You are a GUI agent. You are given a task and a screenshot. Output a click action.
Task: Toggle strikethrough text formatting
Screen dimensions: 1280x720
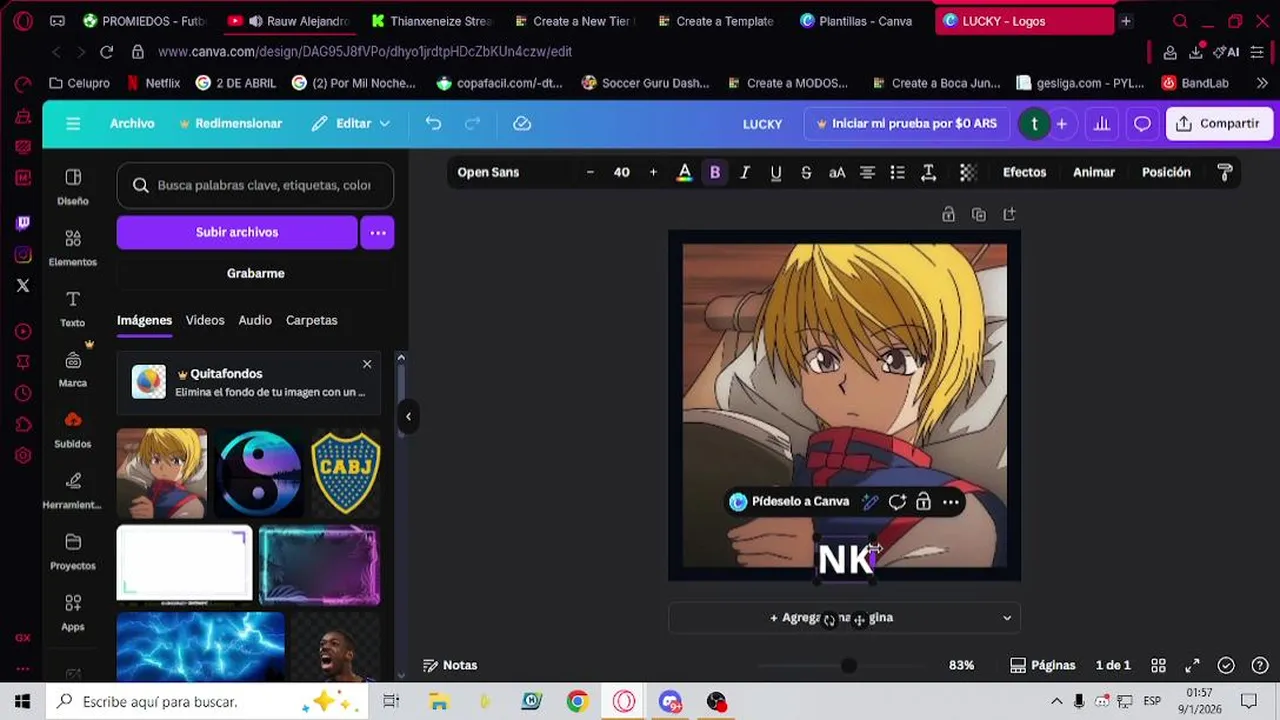806,172
